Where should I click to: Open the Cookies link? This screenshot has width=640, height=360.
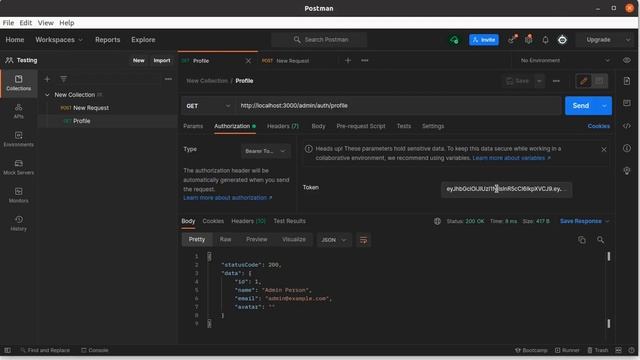598,126
